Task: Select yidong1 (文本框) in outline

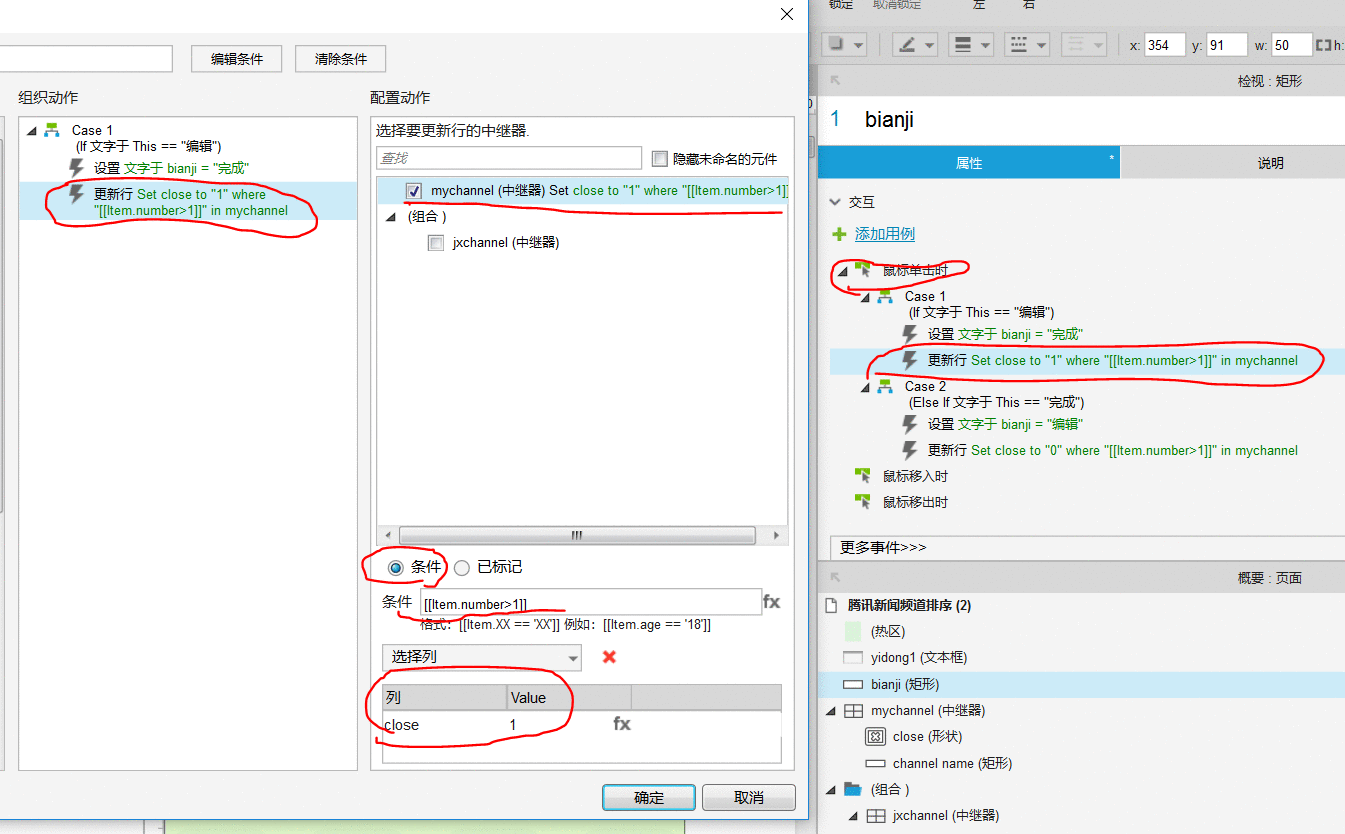Action: 919,657
